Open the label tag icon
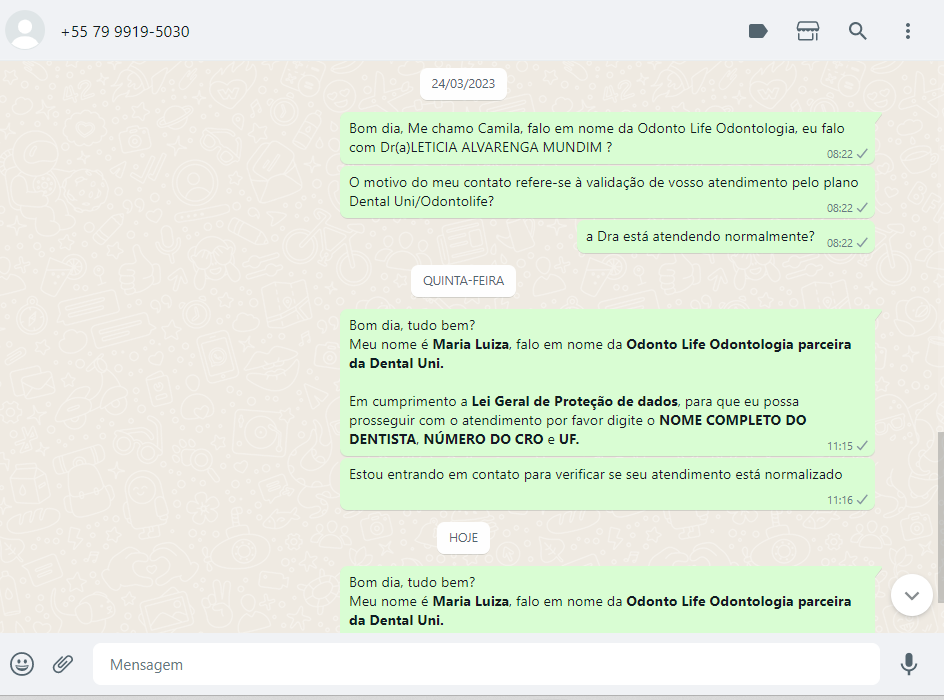The image size is (944, 700). [758, 31]
